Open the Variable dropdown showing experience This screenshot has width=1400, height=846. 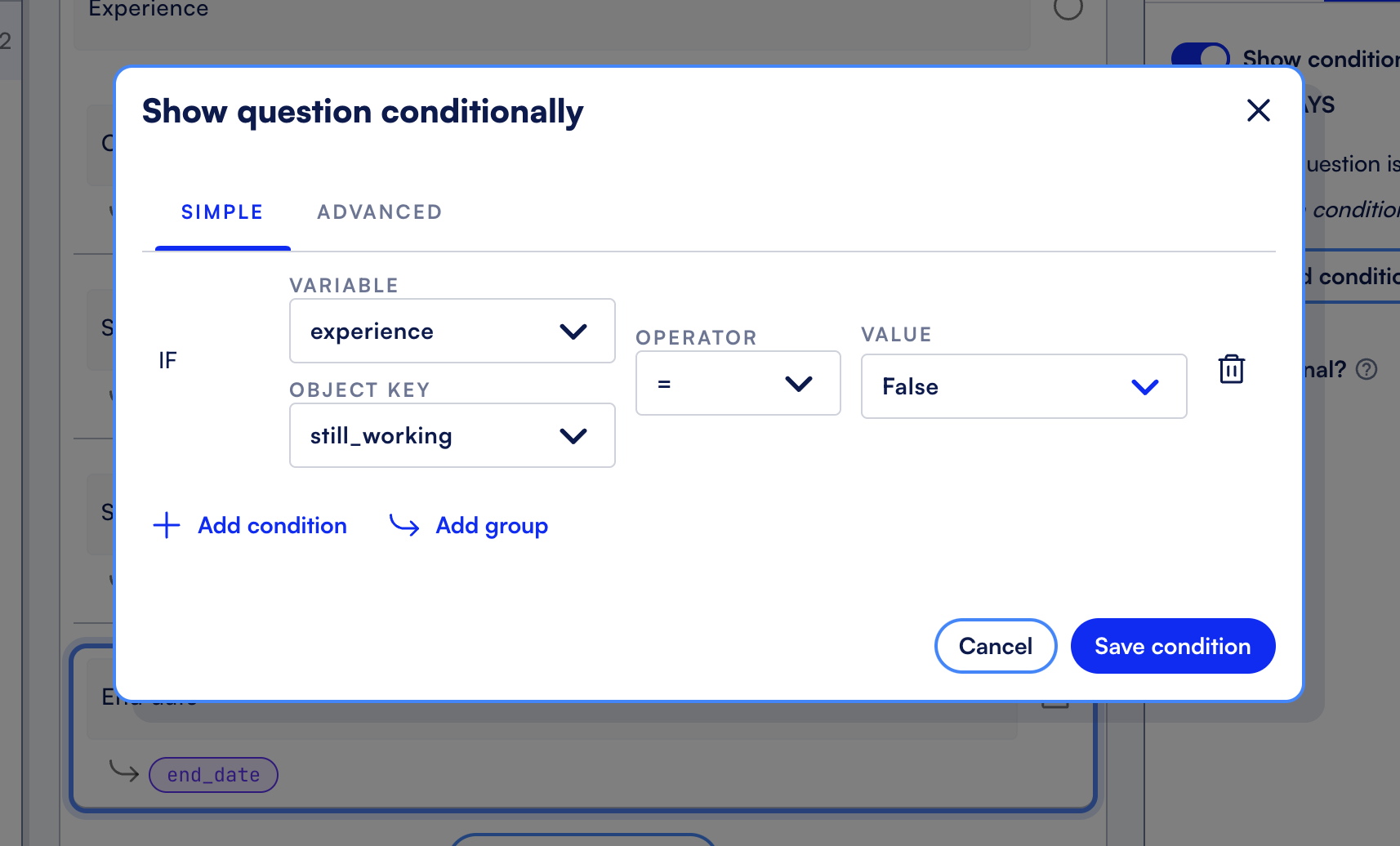(x=452, y=331)
